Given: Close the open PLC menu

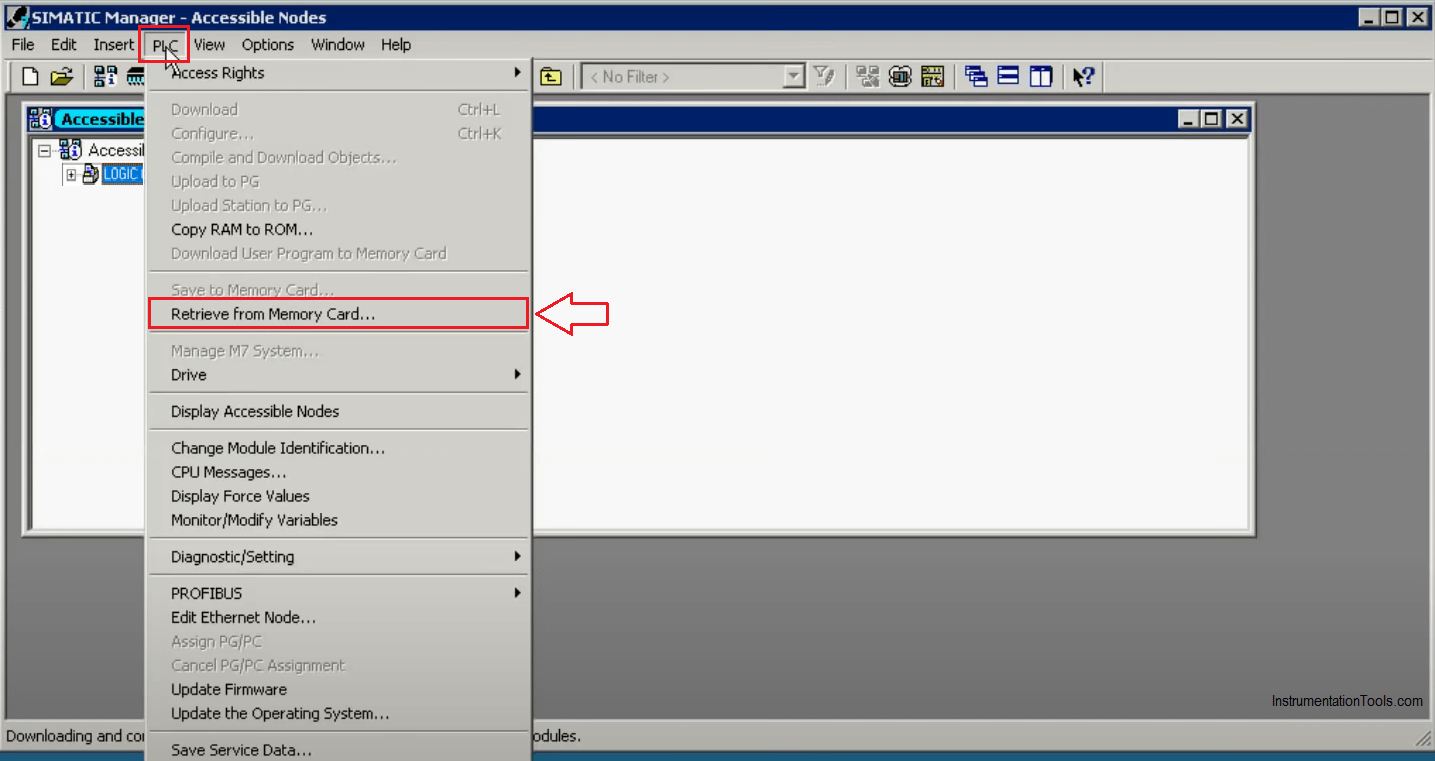Looking at the screenshot, I should (165, 45).
